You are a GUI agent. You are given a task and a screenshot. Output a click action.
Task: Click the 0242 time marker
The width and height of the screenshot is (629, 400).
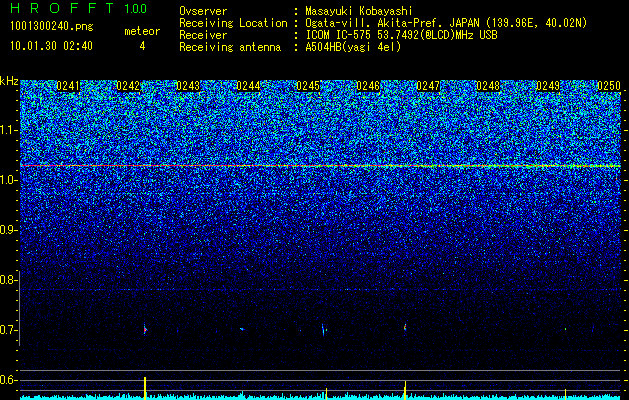128,86
